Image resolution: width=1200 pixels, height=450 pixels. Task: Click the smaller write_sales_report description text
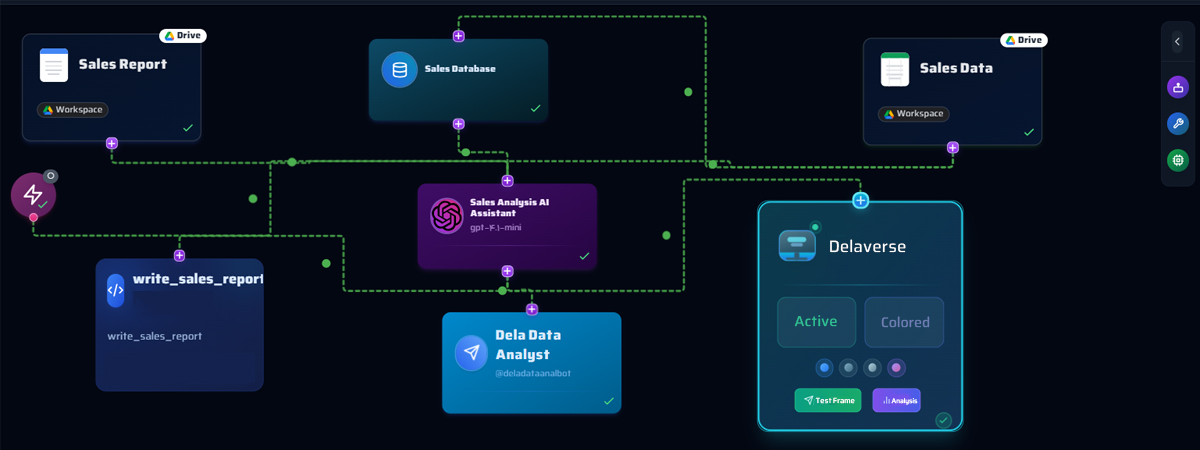coord(155,336)
